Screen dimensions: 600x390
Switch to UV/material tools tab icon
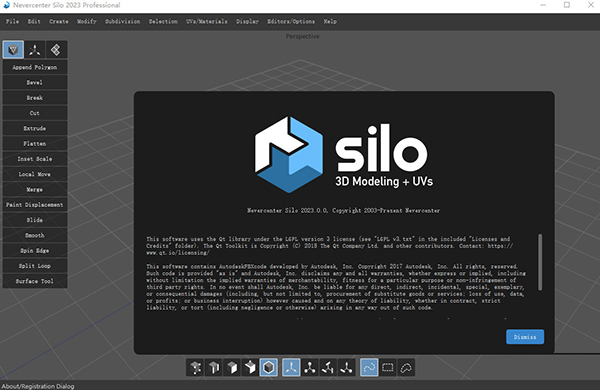pos(56,50)
